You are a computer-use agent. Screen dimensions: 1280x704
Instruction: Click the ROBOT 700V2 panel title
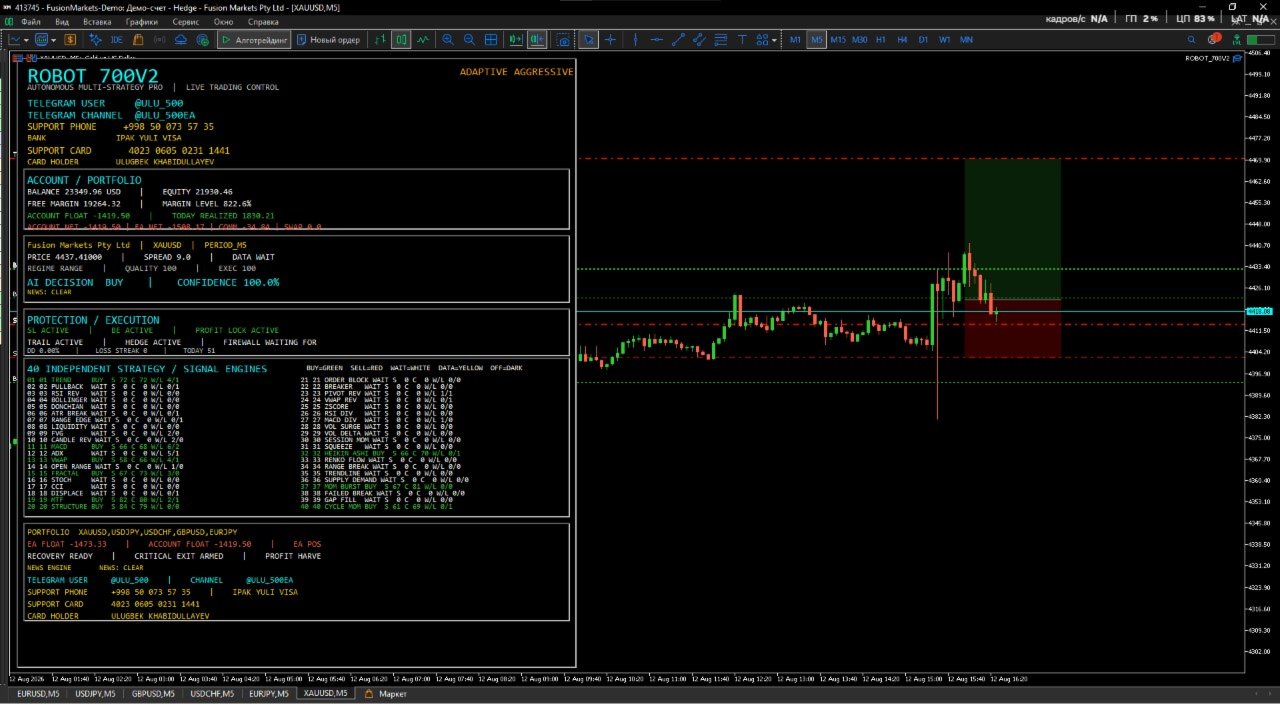pos(92,75)
